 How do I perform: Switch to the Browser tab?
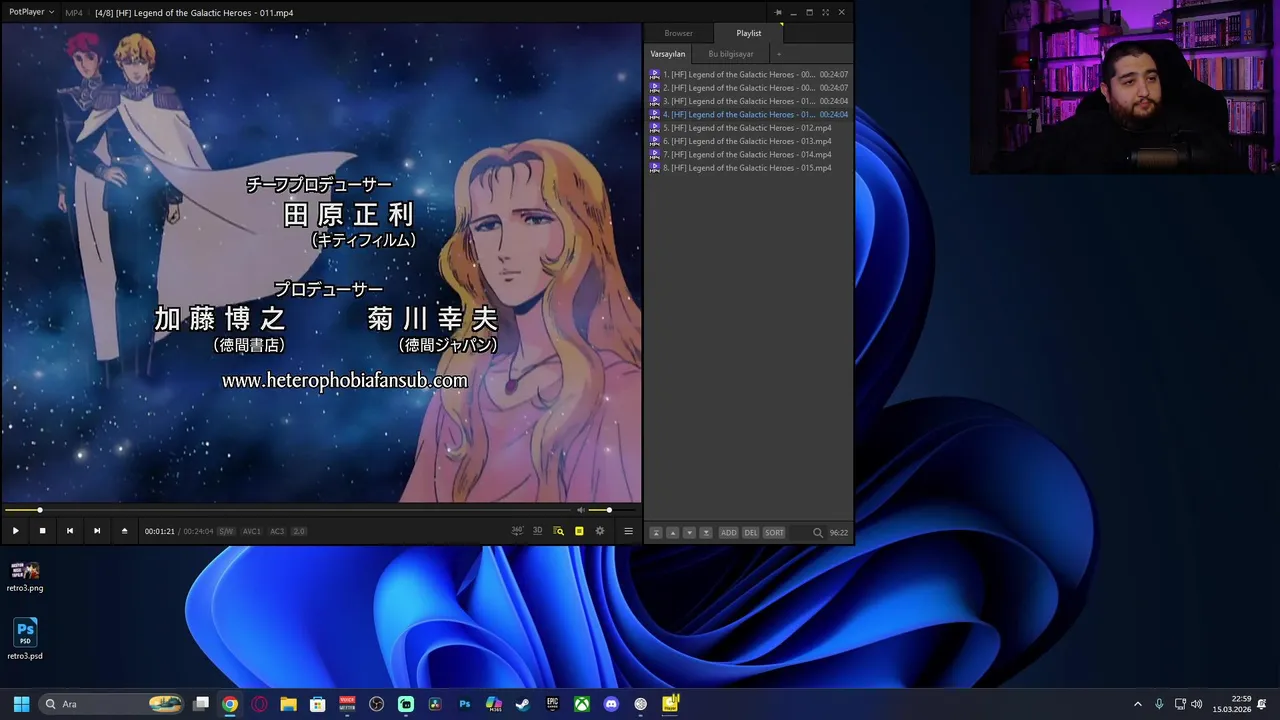(x=678, y=33)
